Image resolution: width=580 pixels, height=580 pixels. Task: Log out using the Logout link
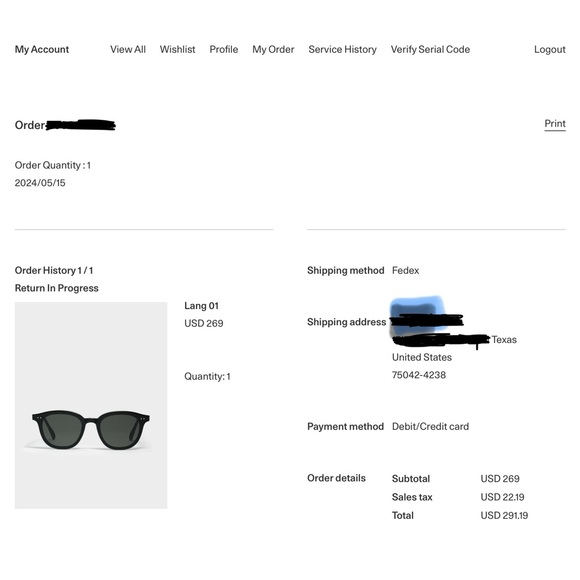tap(550, 50)
